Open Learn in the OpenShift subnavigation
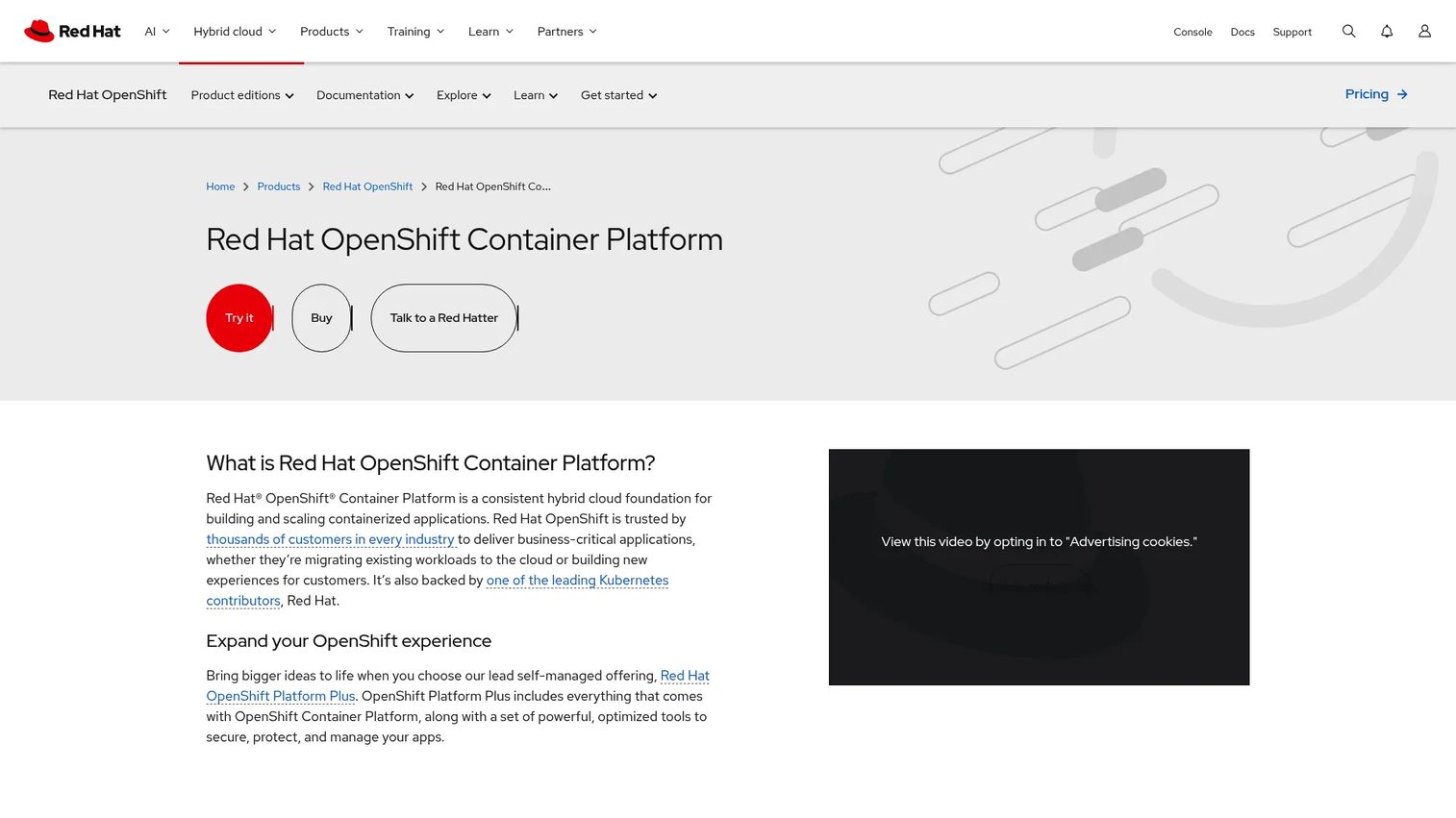The height and width of the screenshot is (818, 1456). coord(536,95)
